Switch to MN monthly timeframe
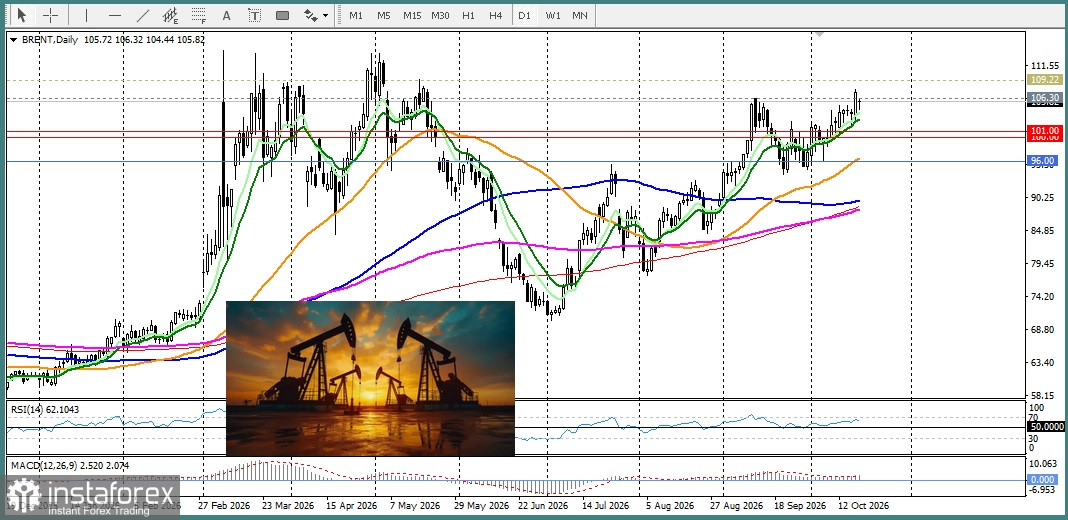1068x520 pixels. click(580, 15)
